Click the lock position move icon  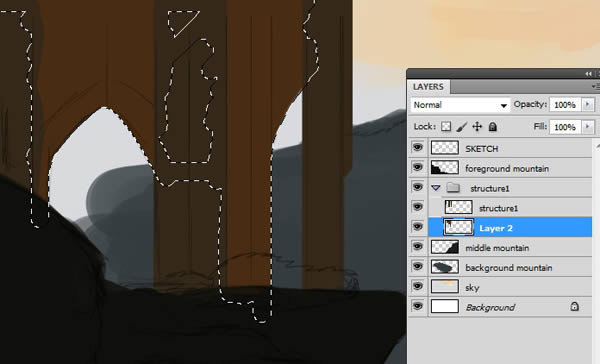(477, 127)
